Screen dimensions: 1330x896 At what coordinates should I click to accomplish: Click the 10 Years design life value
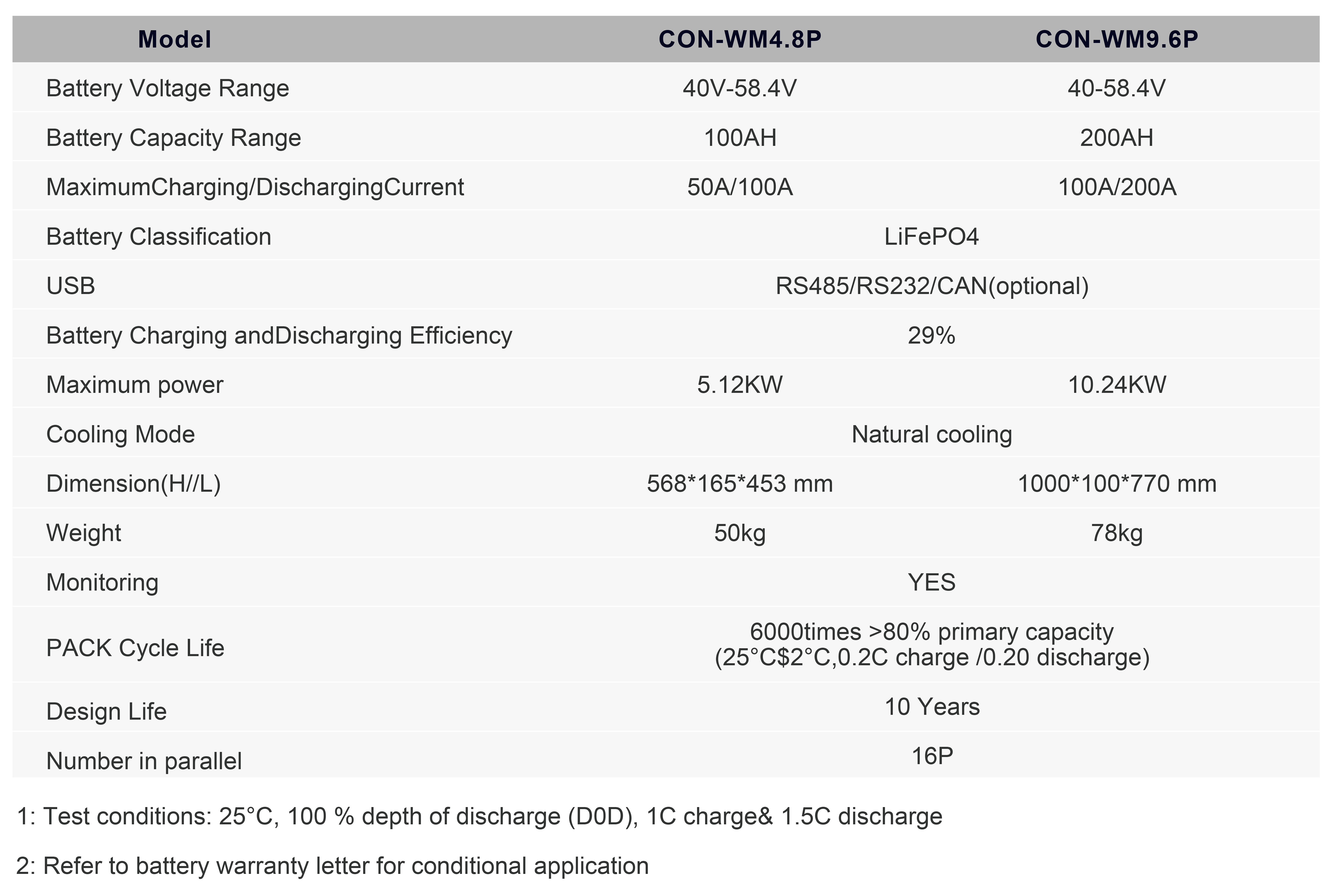point(932,707)
